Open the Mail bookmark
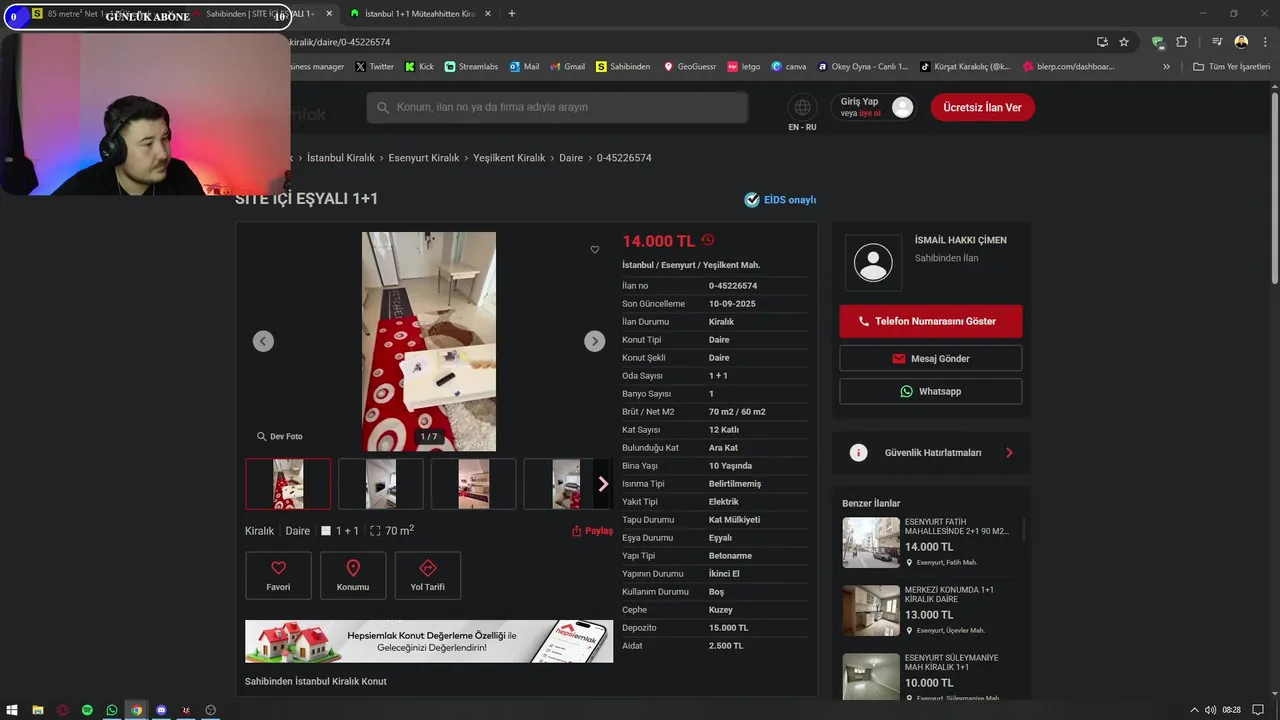The width and height of the screenshot is (1280, 720). [524, 66]
